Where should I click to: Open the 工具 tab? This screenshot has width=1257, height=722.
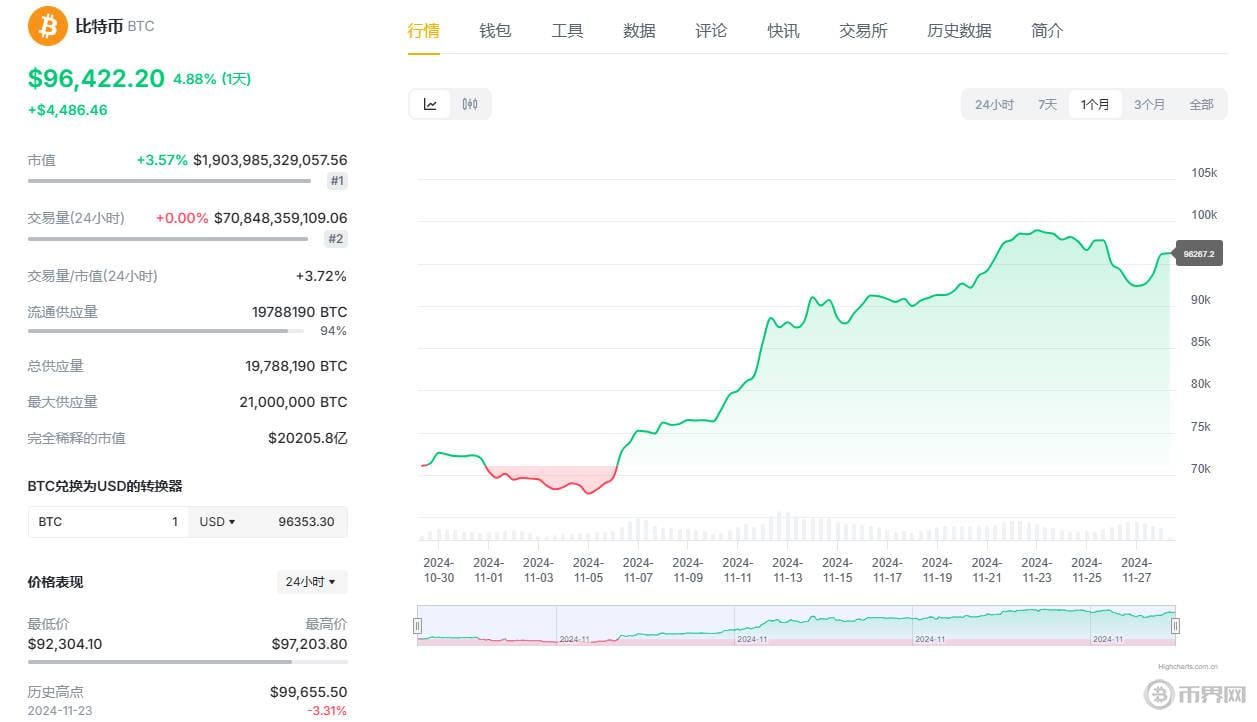(567, 31)
